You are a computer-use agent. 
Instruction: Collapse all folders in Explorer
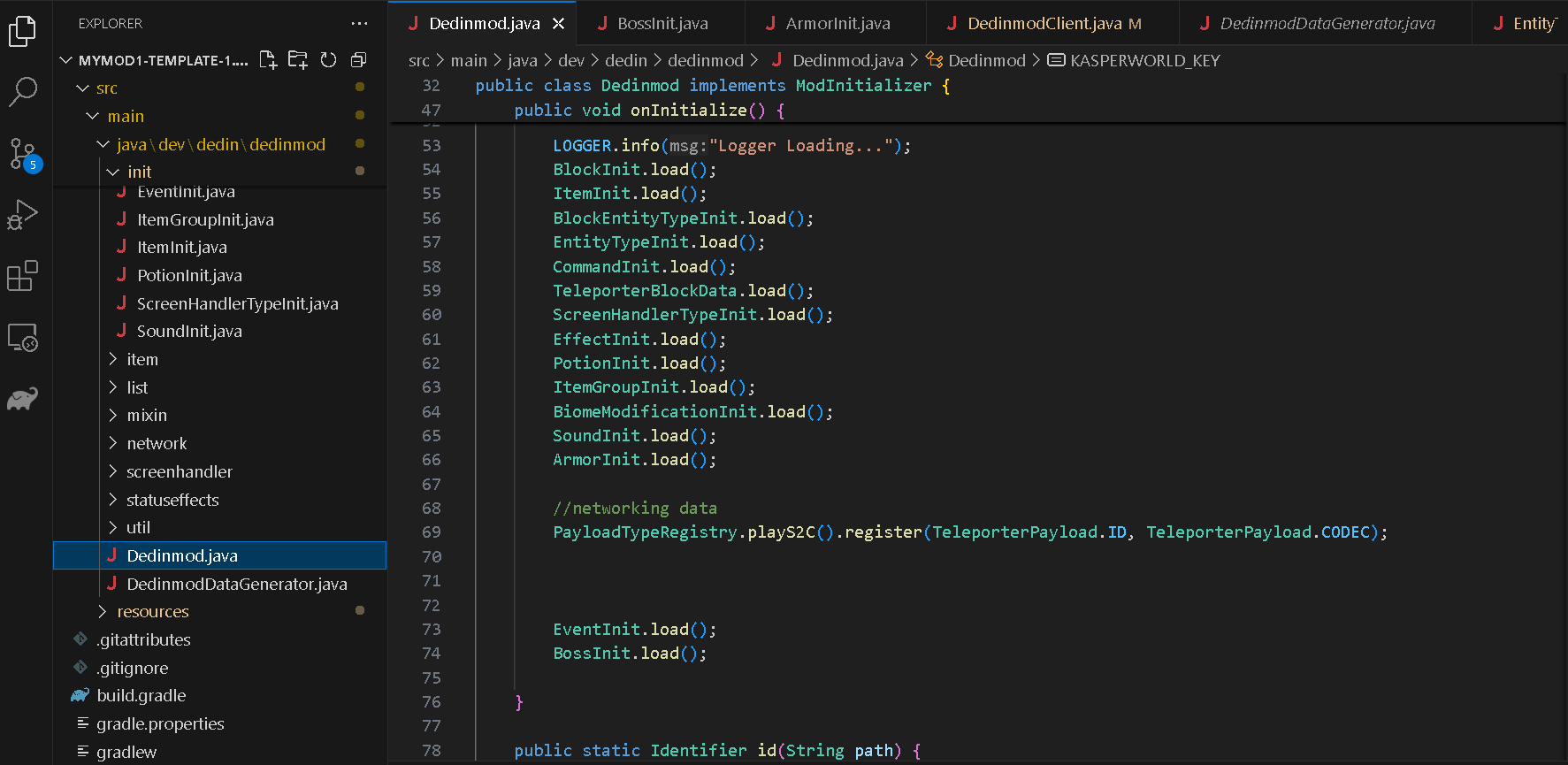358,60
